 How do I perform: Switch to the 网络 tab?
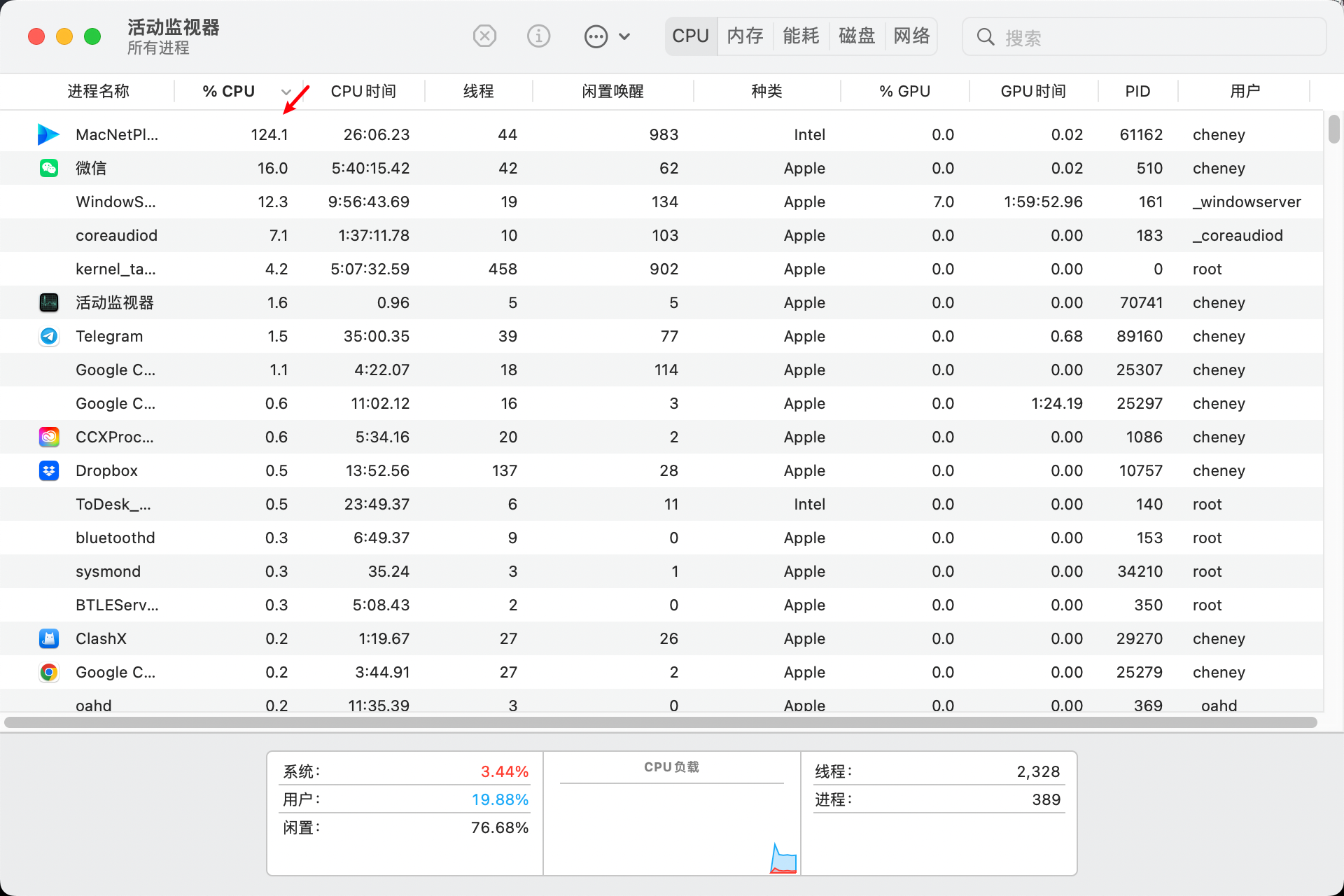(x=911, y=36)
